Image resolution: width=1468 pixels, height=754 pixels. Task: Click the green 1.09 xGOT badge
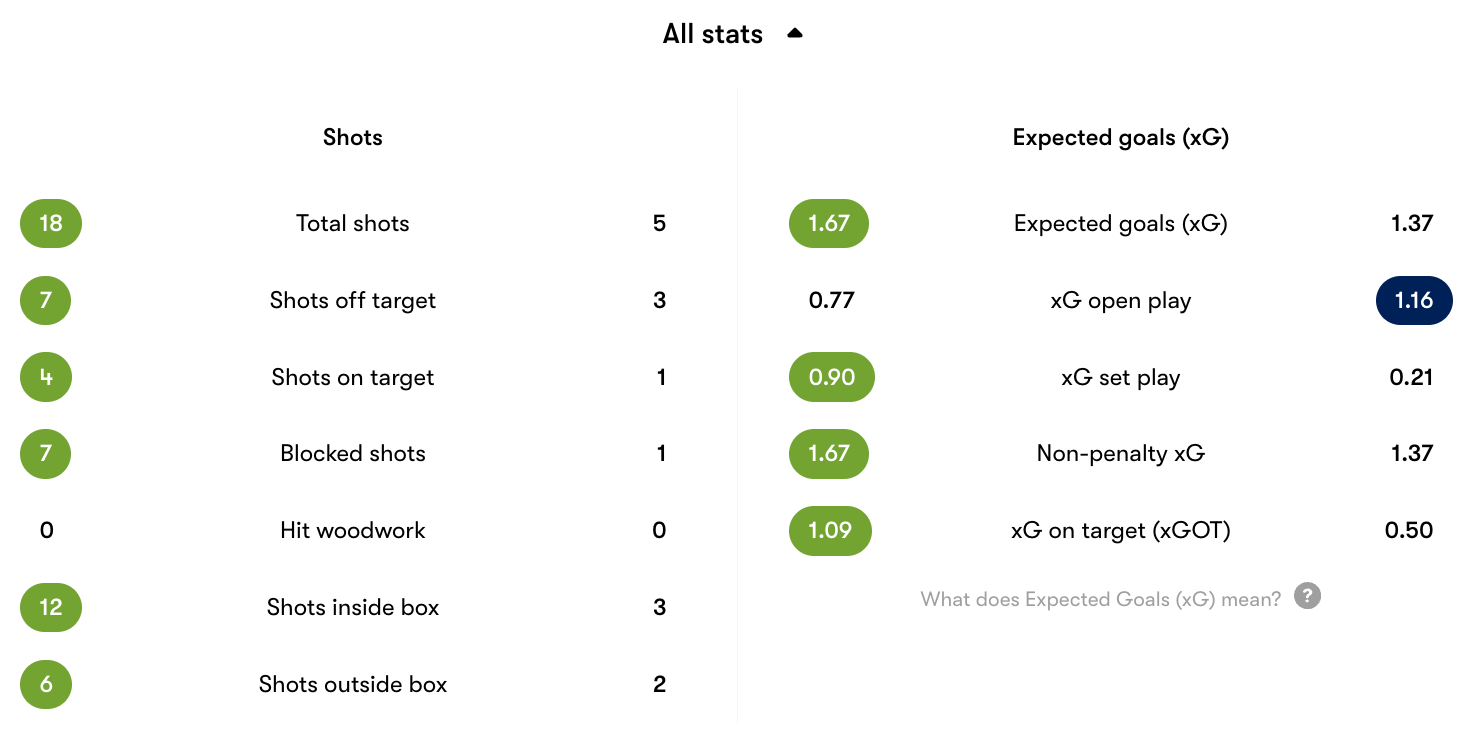[x=830, y=530]
